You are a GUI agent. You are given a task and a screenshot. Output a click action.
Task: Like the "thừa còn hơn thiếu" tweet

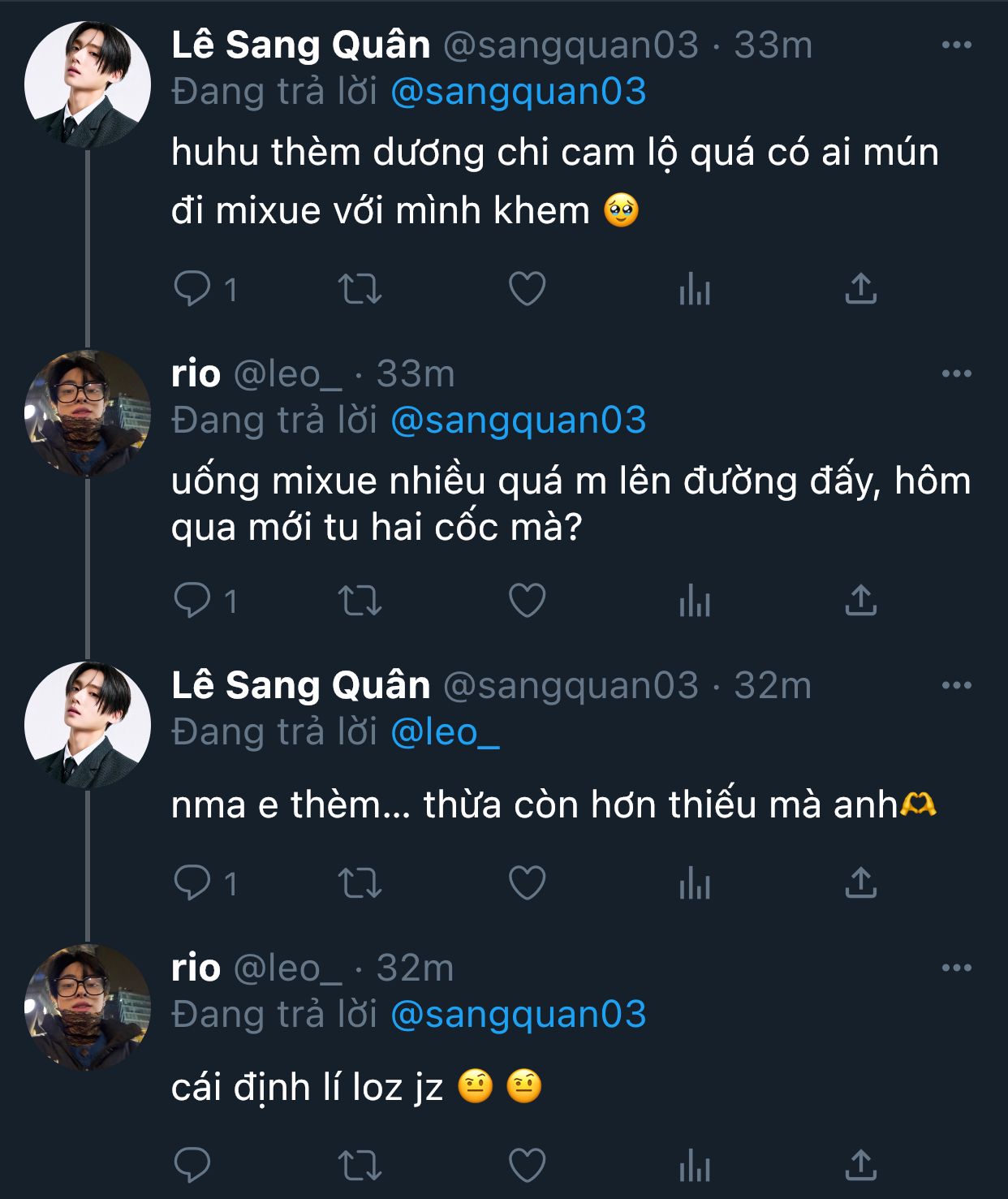527,882
